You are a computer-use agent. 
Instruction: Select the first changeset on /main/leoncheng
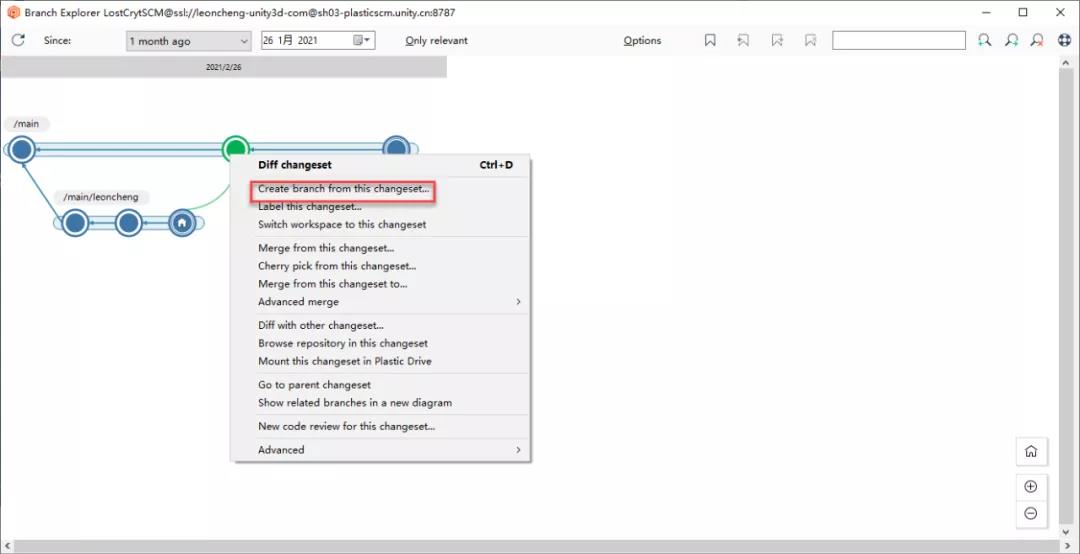click(x=75, y=223)
